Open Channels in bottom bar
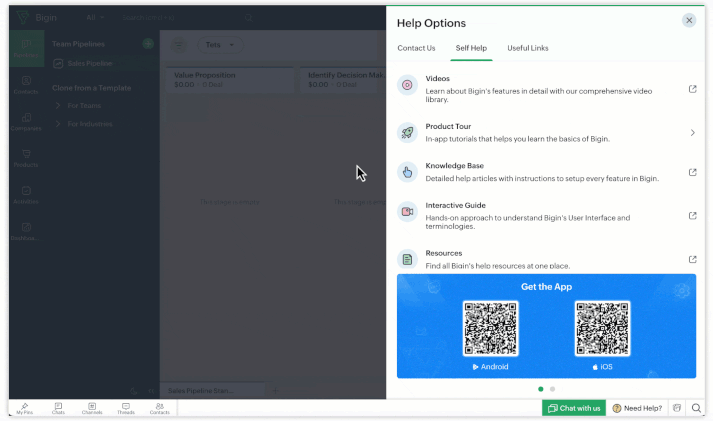 [x=92, y=408]
